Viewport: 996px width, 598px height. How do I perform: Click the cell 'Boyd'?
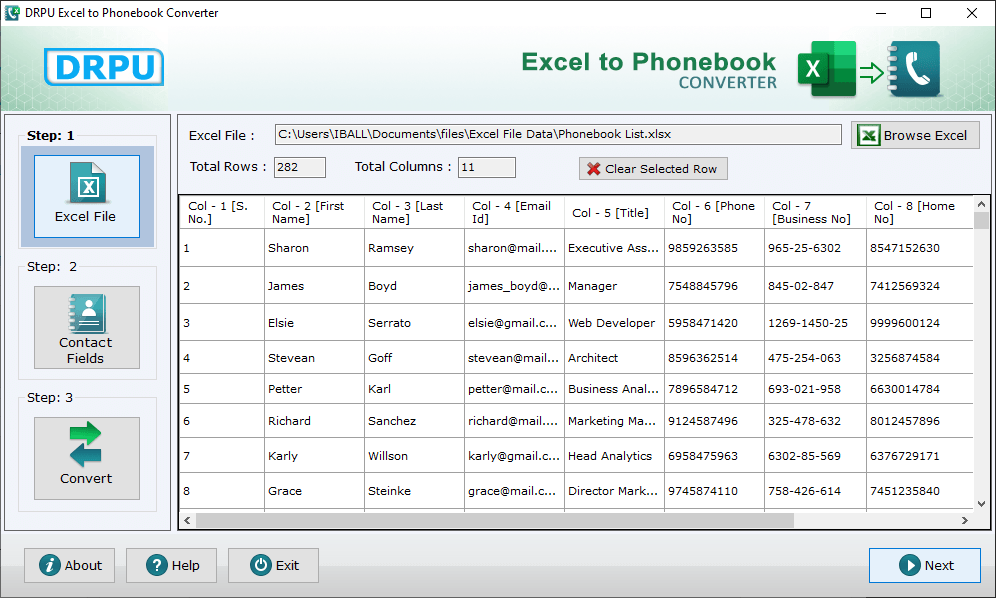pos(414,286)
